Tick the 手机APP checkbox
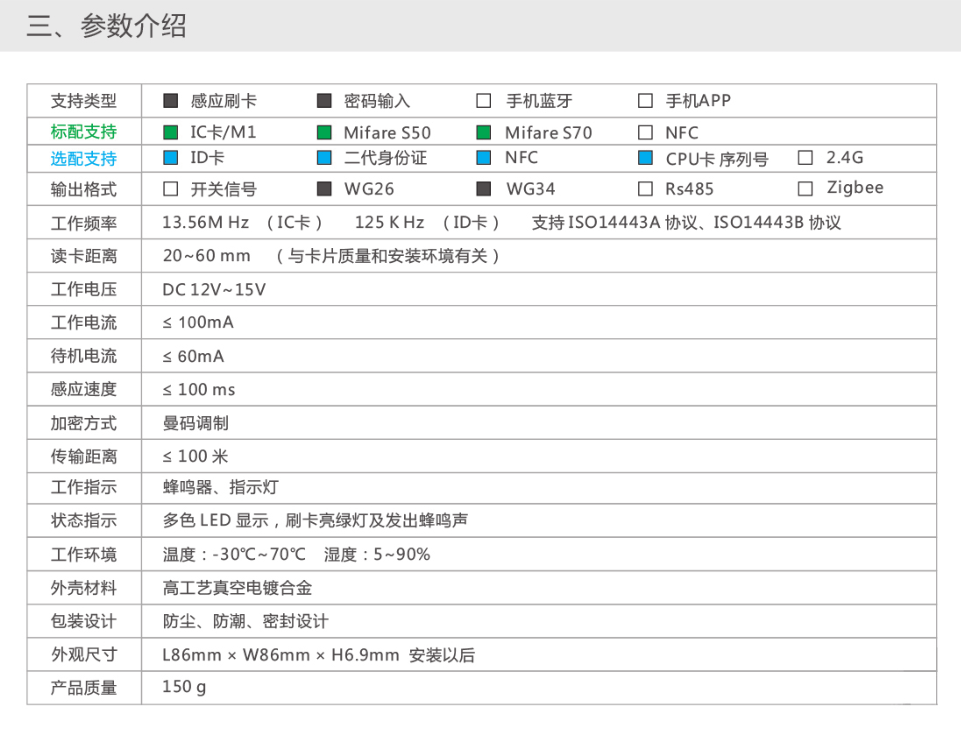Image resolution: width=961 pixels, height=731 pixels. coord(645,101)
